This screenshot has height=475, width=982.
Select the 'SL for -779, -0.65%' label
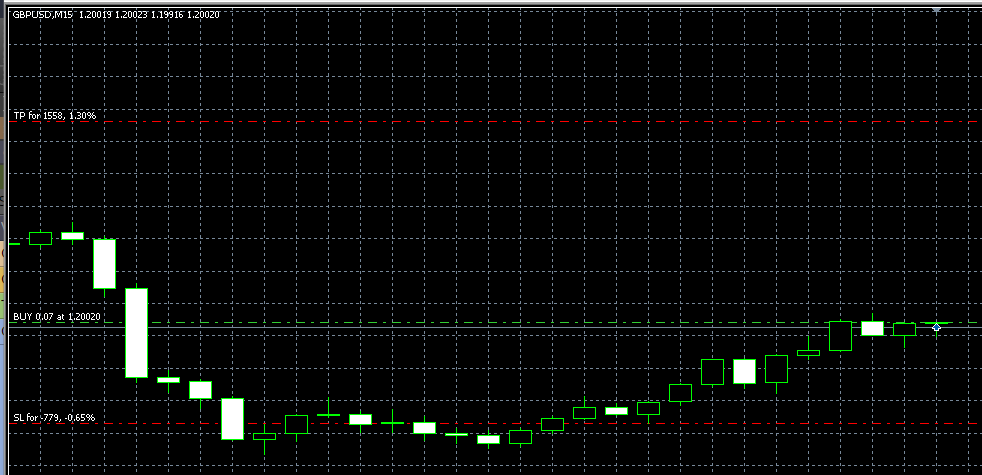click(54, 417)
